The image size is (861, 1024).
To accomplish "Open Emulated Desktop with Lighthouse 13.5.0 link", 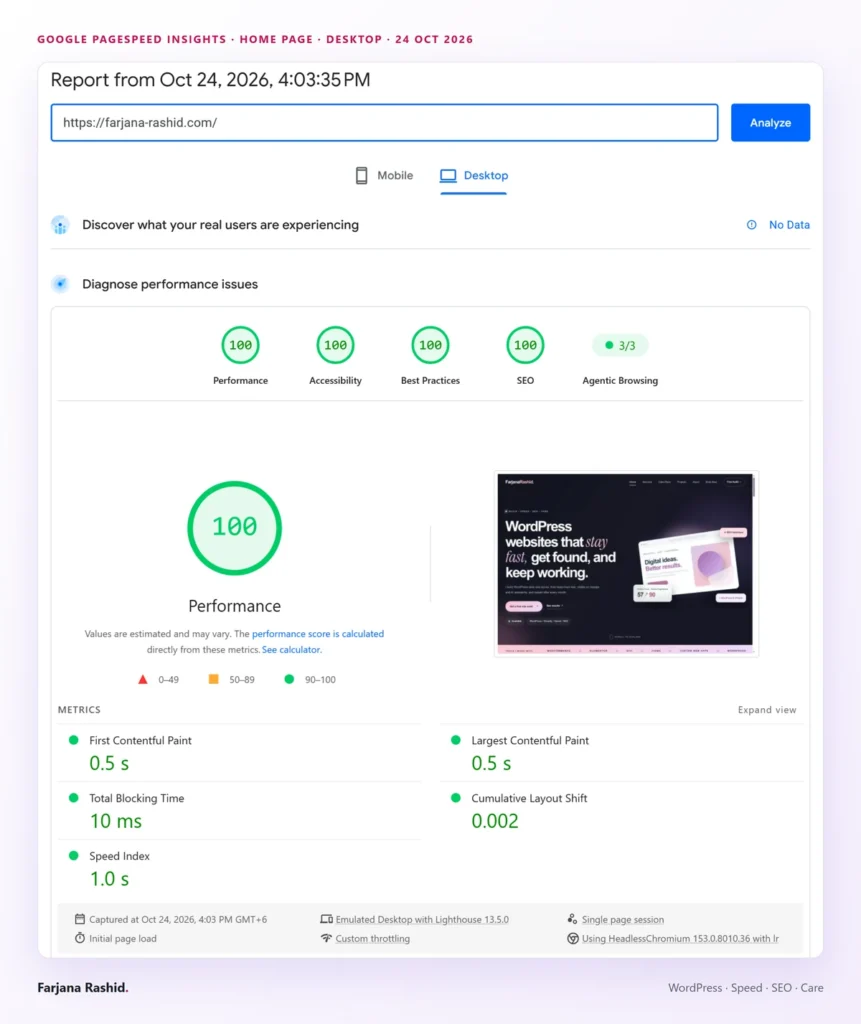I will click(422, 920).
